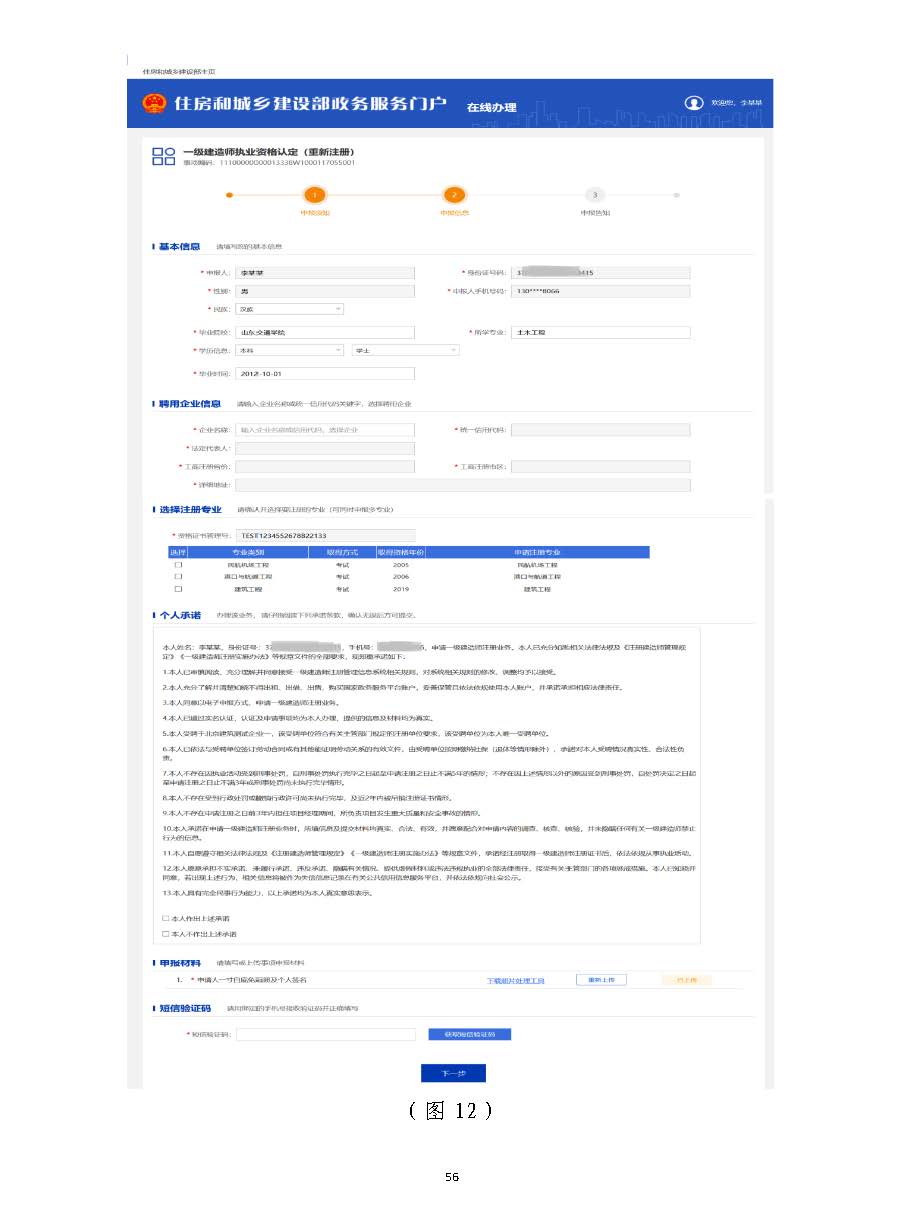Open the 下载照片处理工具 link
The width and height of the screenshot is (902, 1205).
point(515,981)
